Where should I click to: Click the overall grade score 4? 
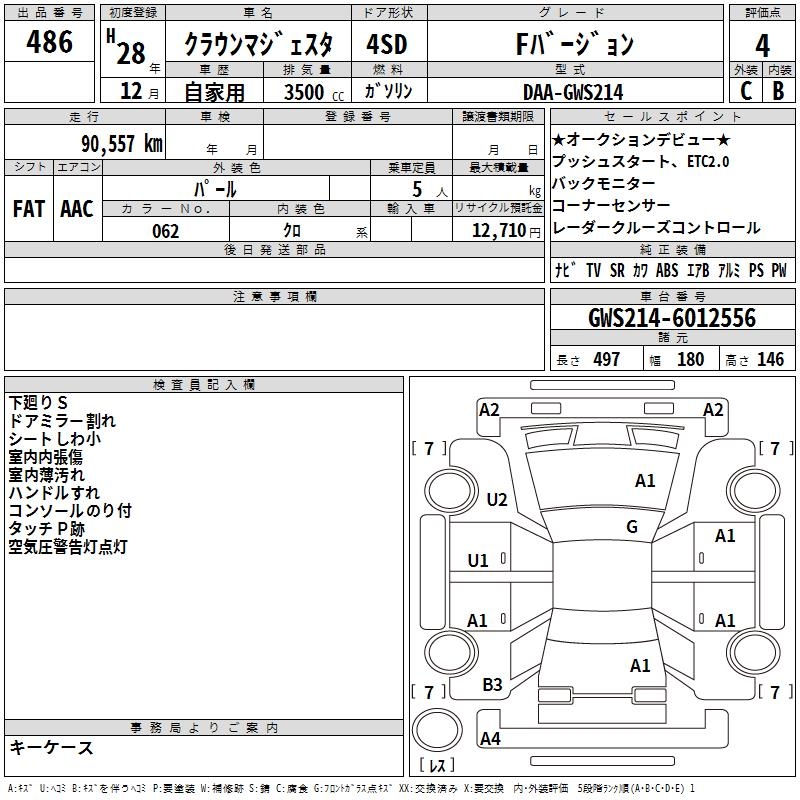point(763,44)
